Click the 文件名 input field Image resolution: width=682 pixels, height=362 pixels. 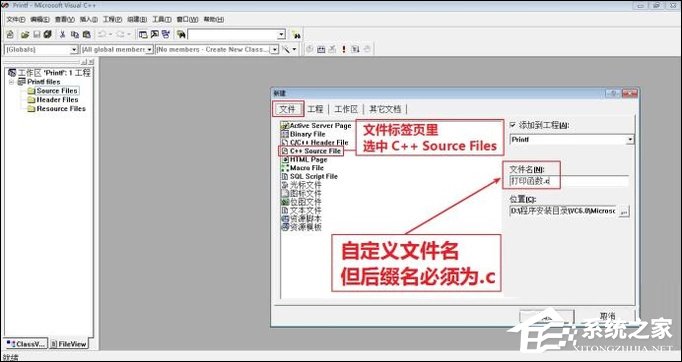pos(568,181)
